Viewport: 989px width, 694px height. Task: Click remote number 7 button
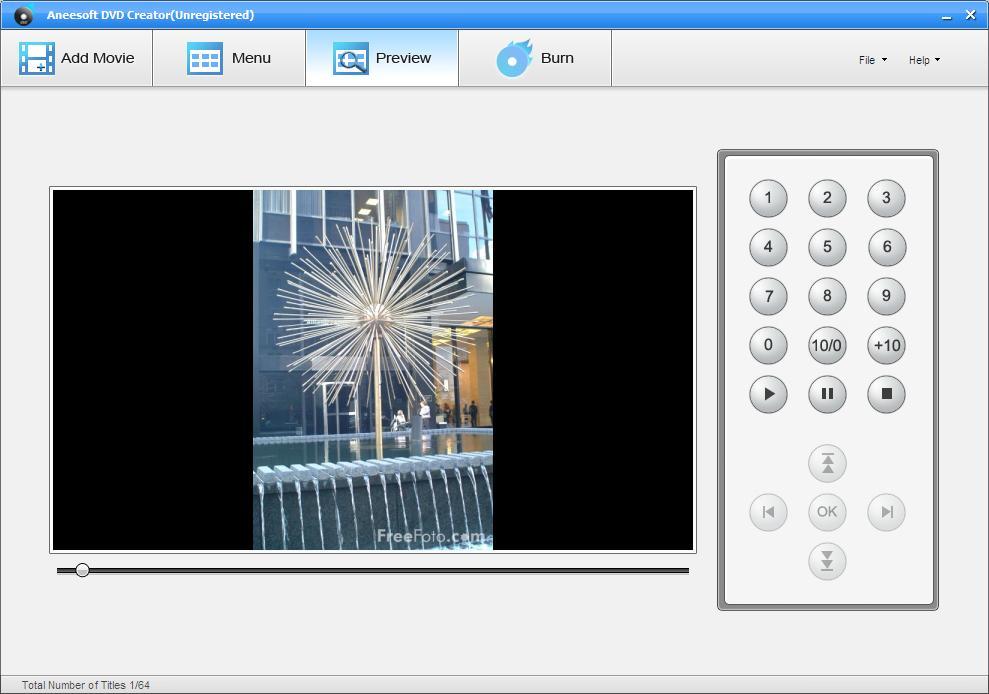click(x=768, y=296)
